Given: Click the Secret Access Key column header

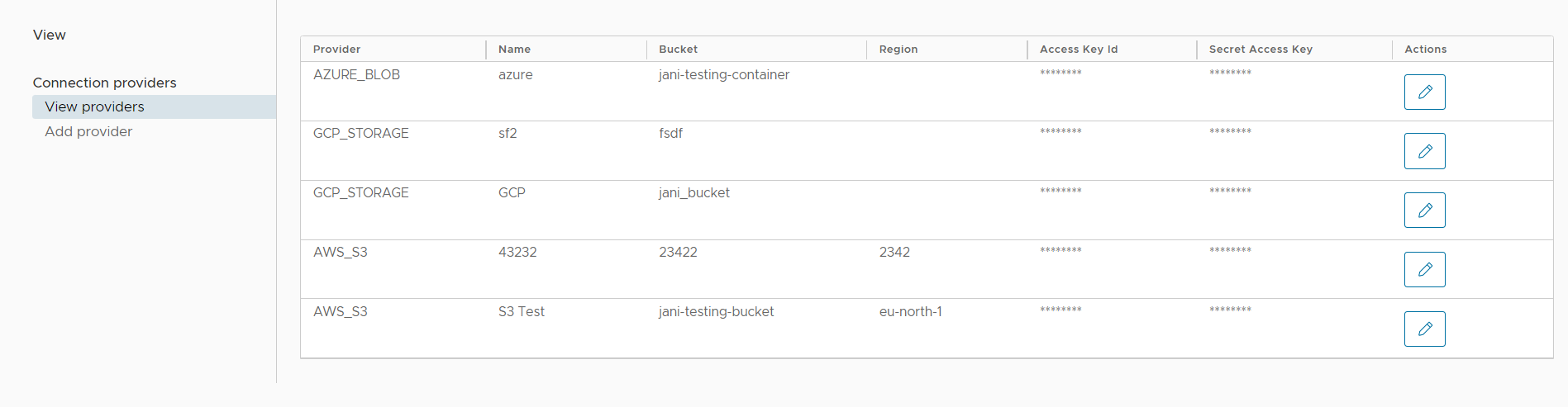Looking at the screenshot, I should tap(1261, 50).
